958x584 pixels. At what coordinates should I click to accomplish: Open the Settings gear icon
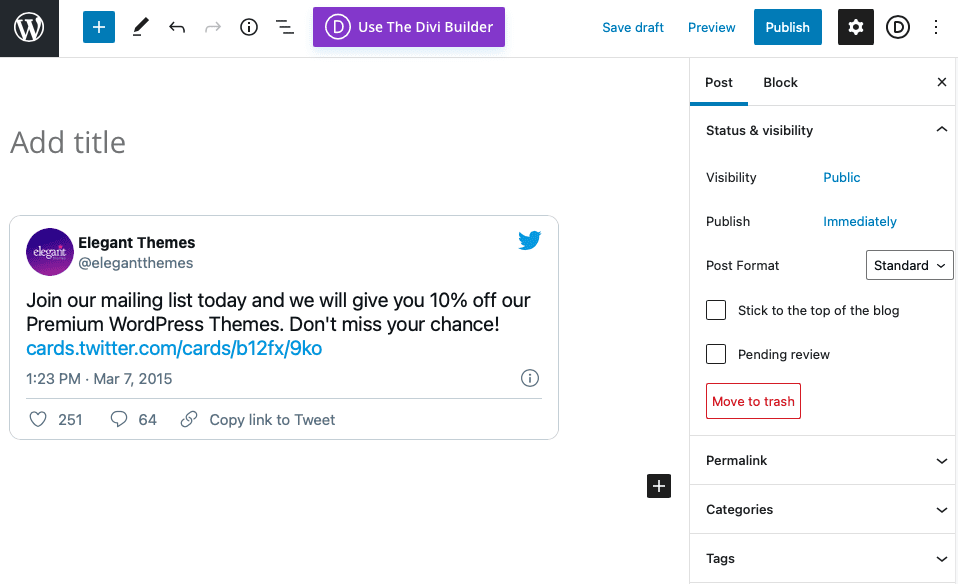[855, 27]
